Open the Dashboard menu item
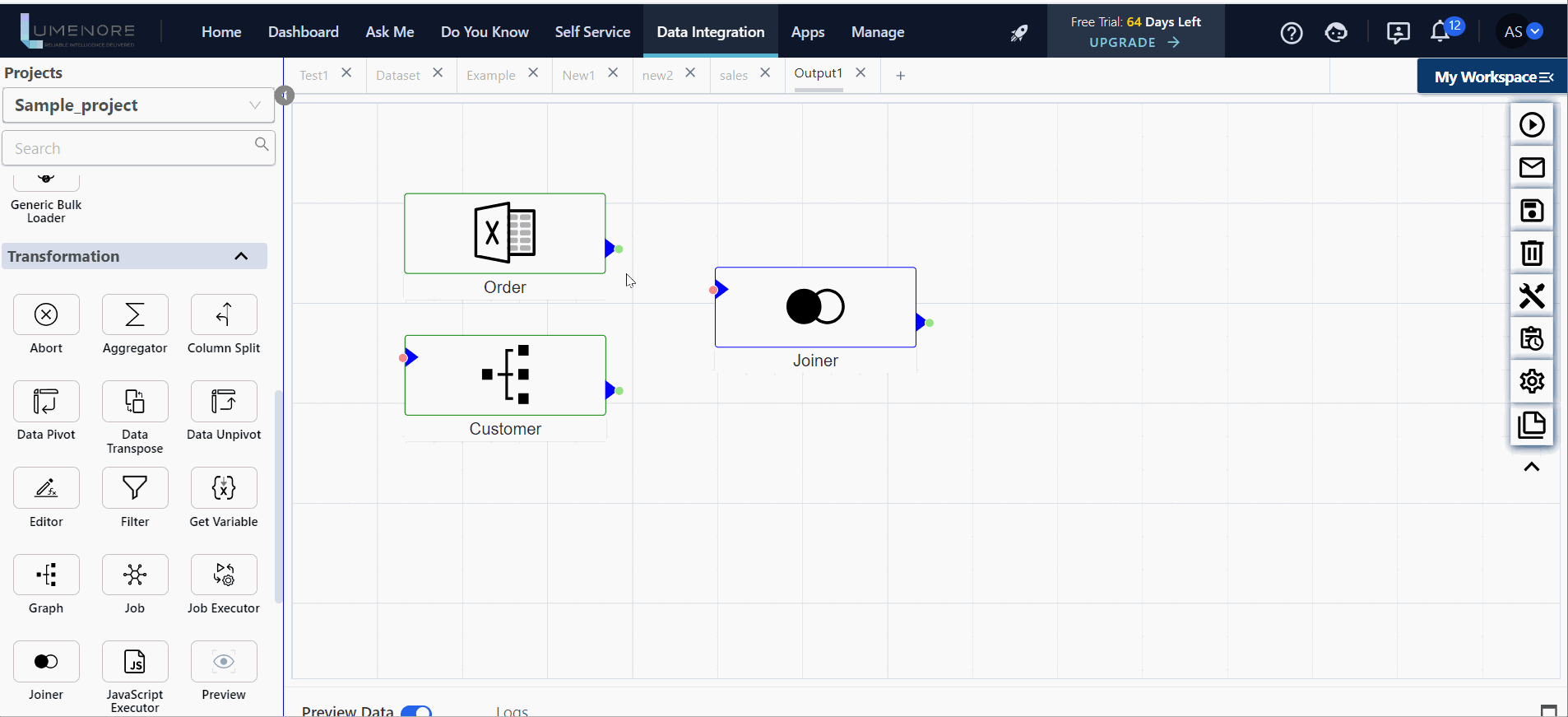1568x717 pixels. tap(303, 32)
